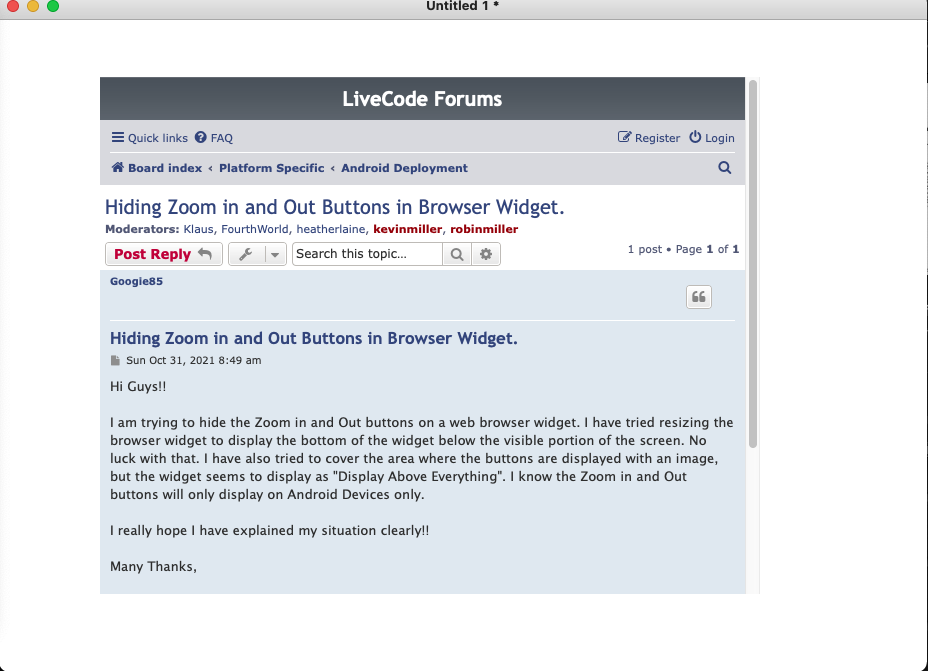This screenshot has width=928, height=671.
Task: Click the 'Many Thanks,' closing text
Action: (x=153, y=566)
